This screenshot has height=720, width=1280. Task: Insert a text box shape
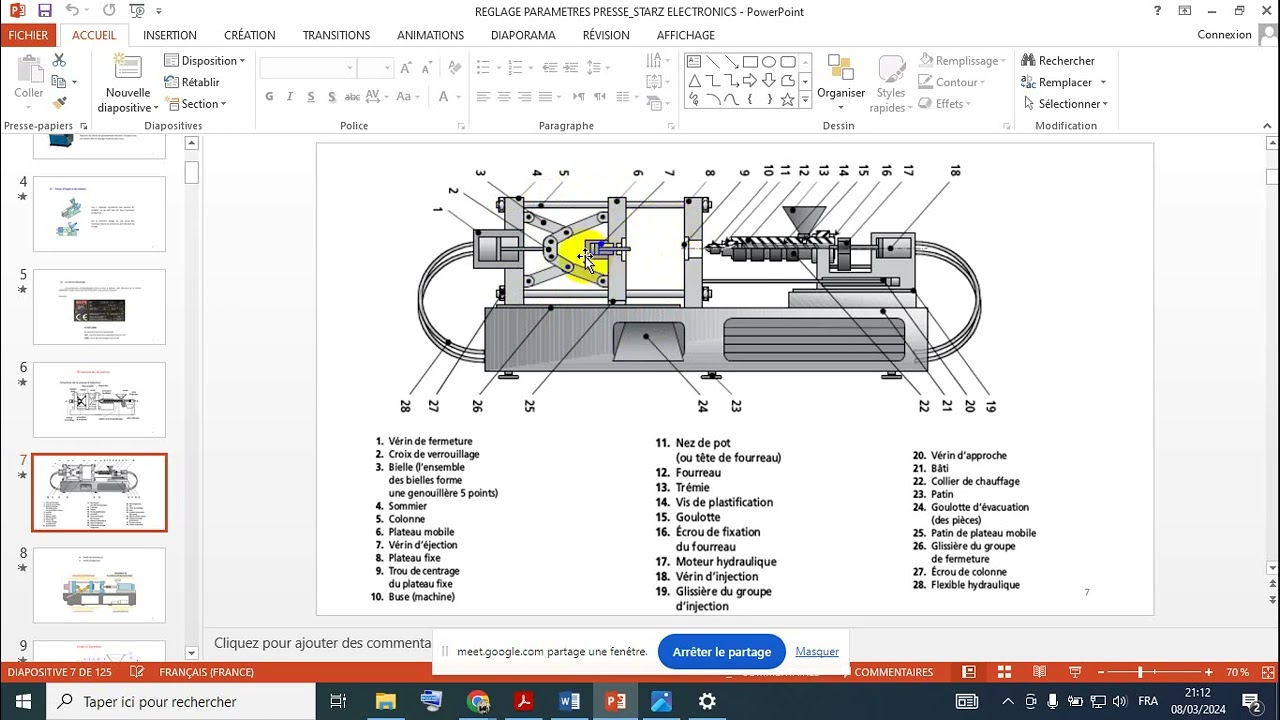(693, 62)
